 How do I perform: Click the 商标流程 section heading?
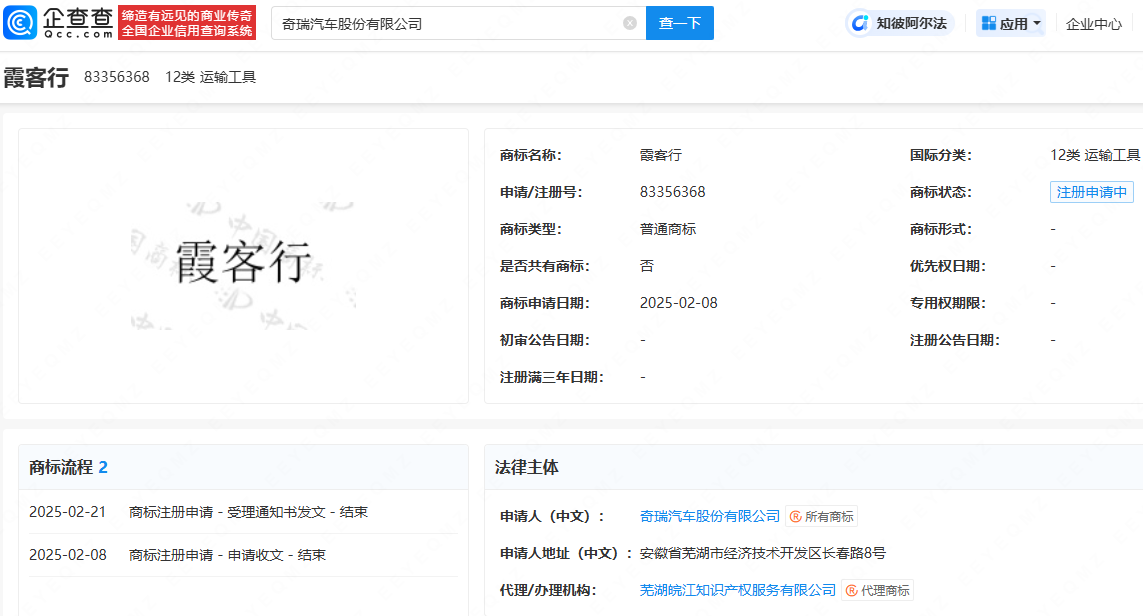(61, 467)
